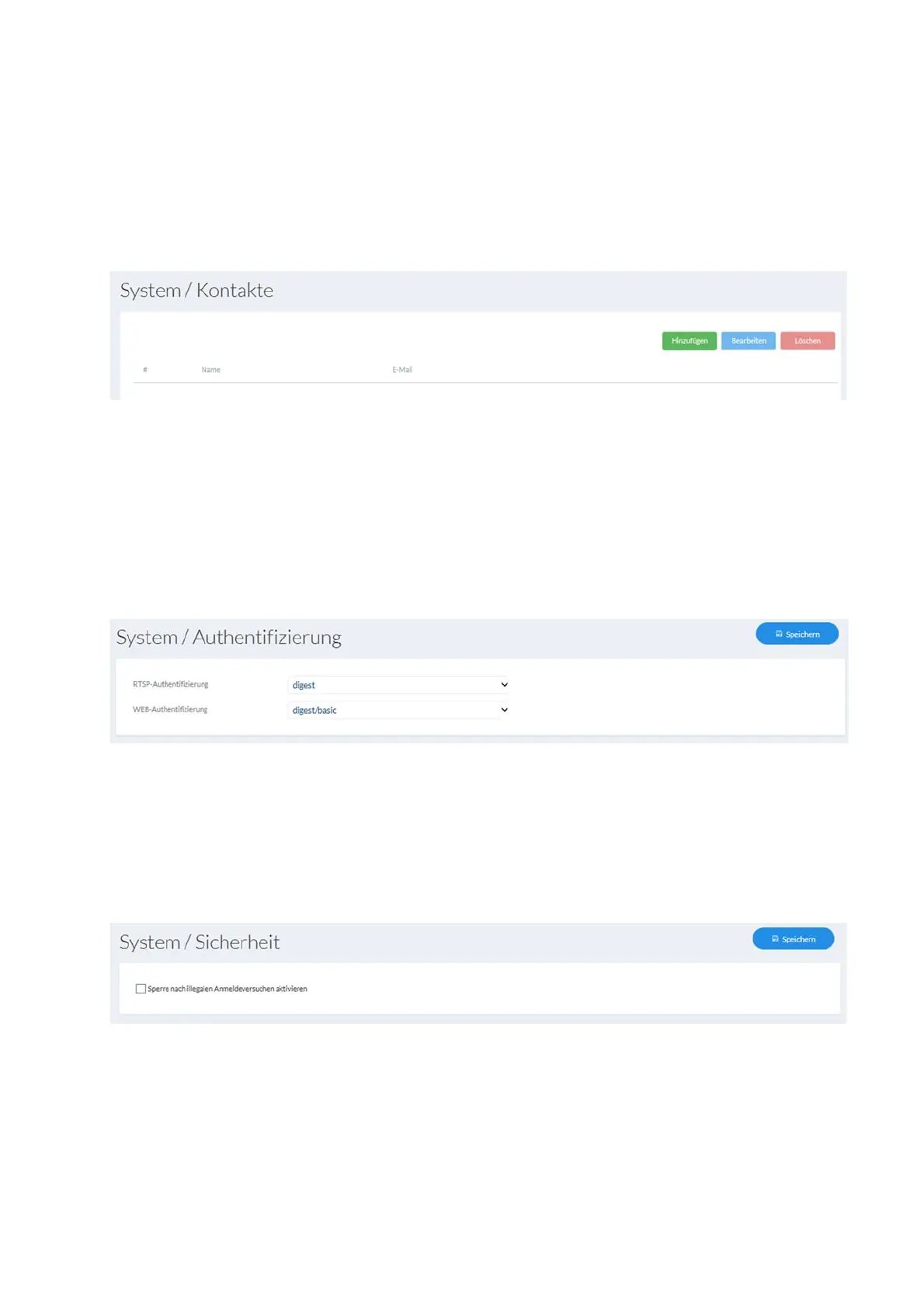This screenshot has height=1308, width=924.
Task: Click the System / Authentifizierung heading
Action: (228, 638)
